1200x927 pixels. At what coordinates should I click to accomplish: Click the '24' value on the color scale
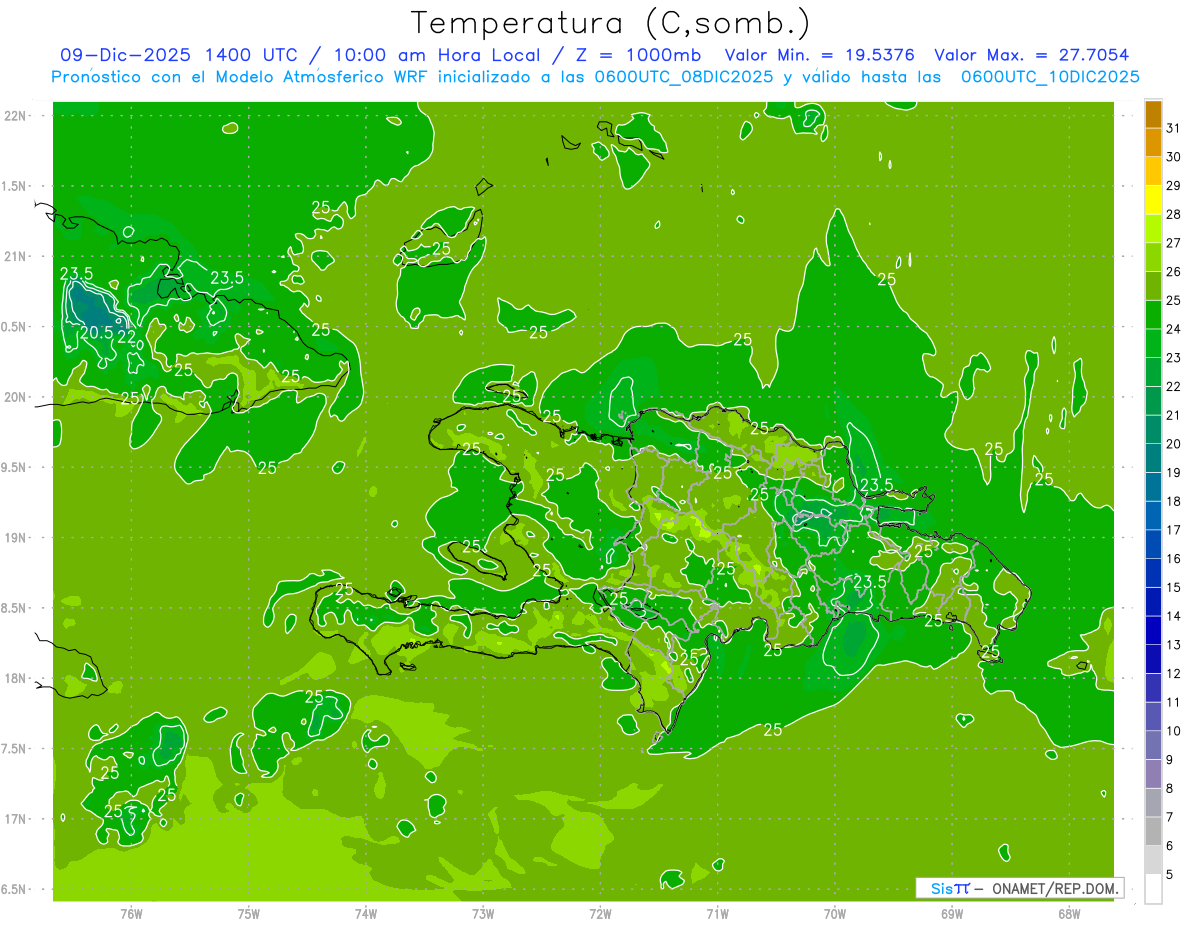1174,329
